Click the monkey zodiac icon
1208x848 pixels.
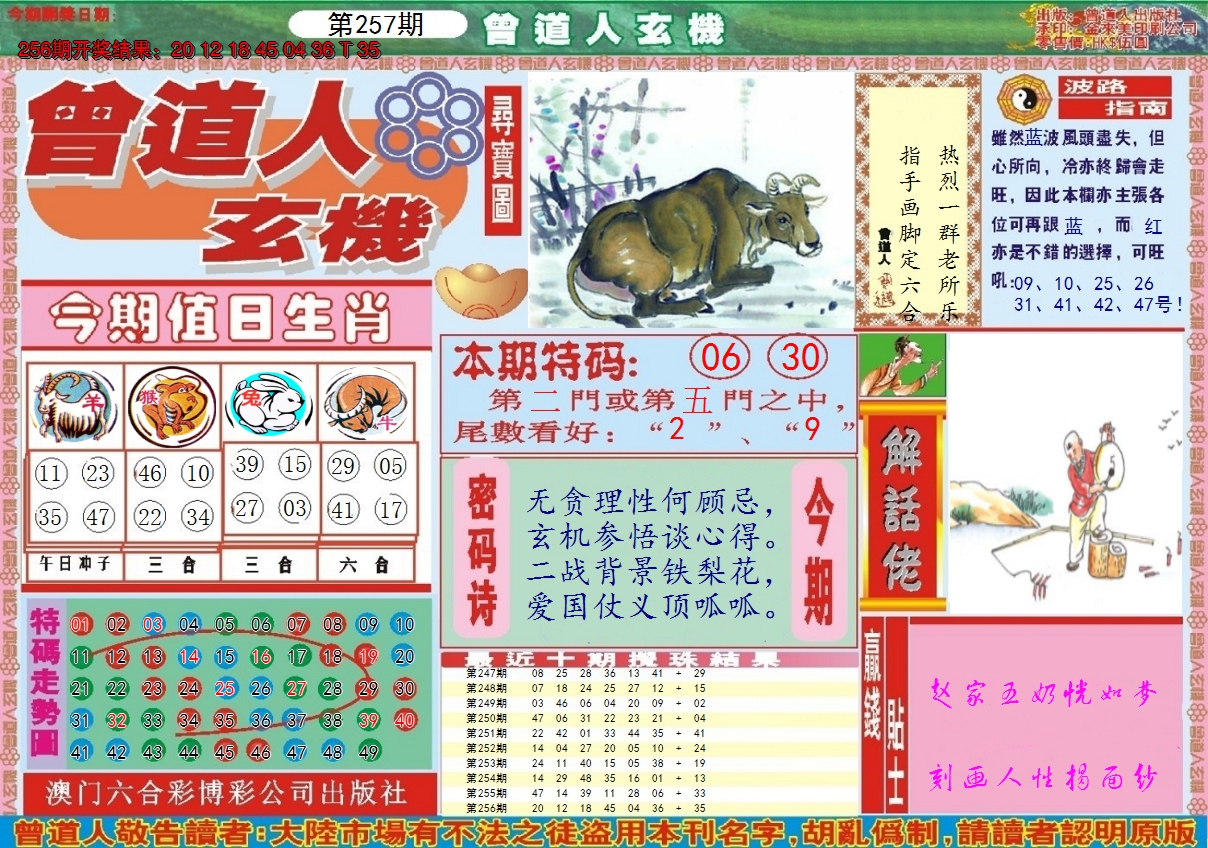coord(173,405)
